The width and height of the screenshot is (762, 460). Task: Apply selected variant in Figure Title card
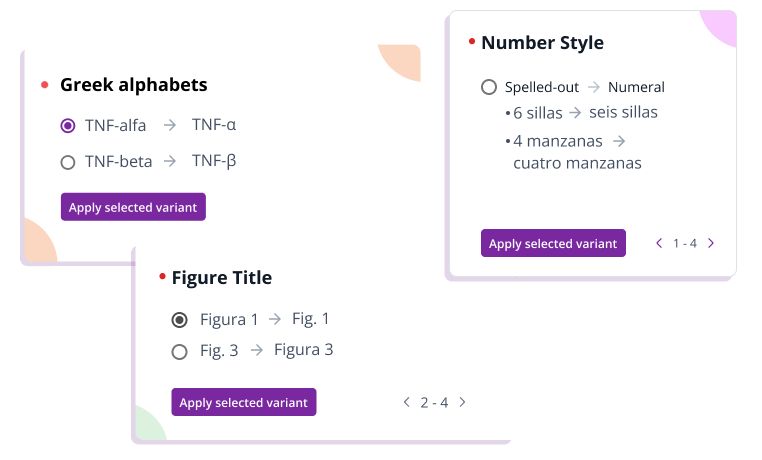point(244,402)
